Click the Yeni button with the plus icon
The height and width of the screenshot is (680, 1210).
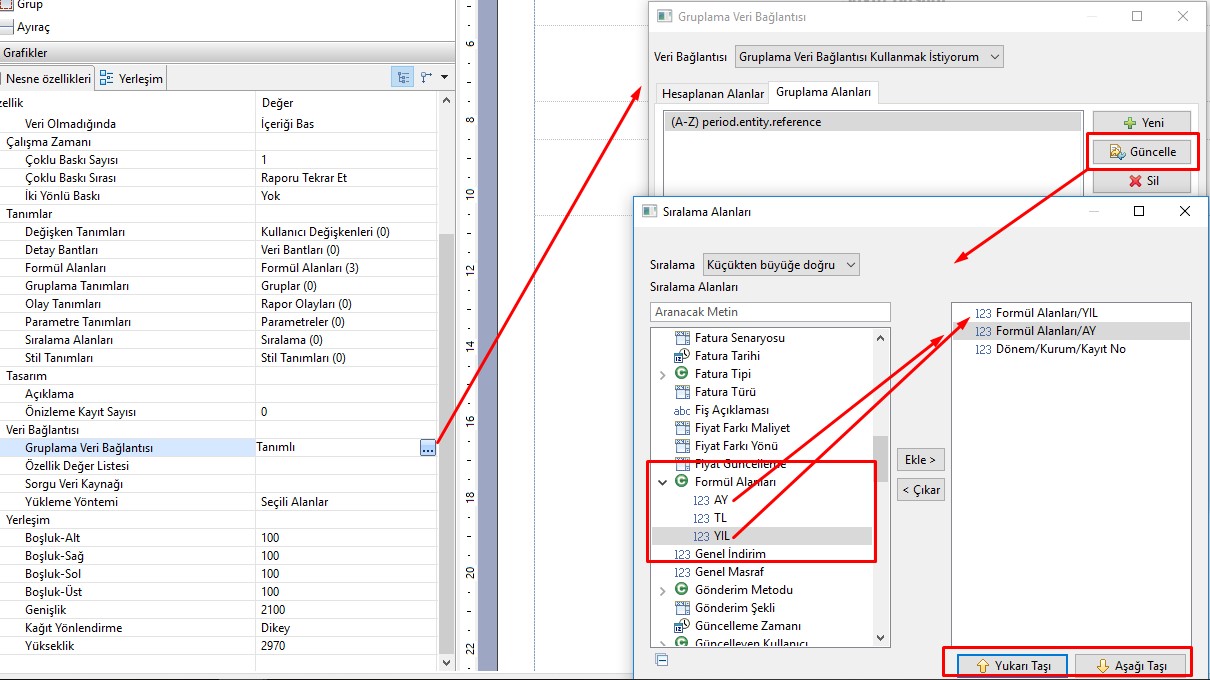1141,122
